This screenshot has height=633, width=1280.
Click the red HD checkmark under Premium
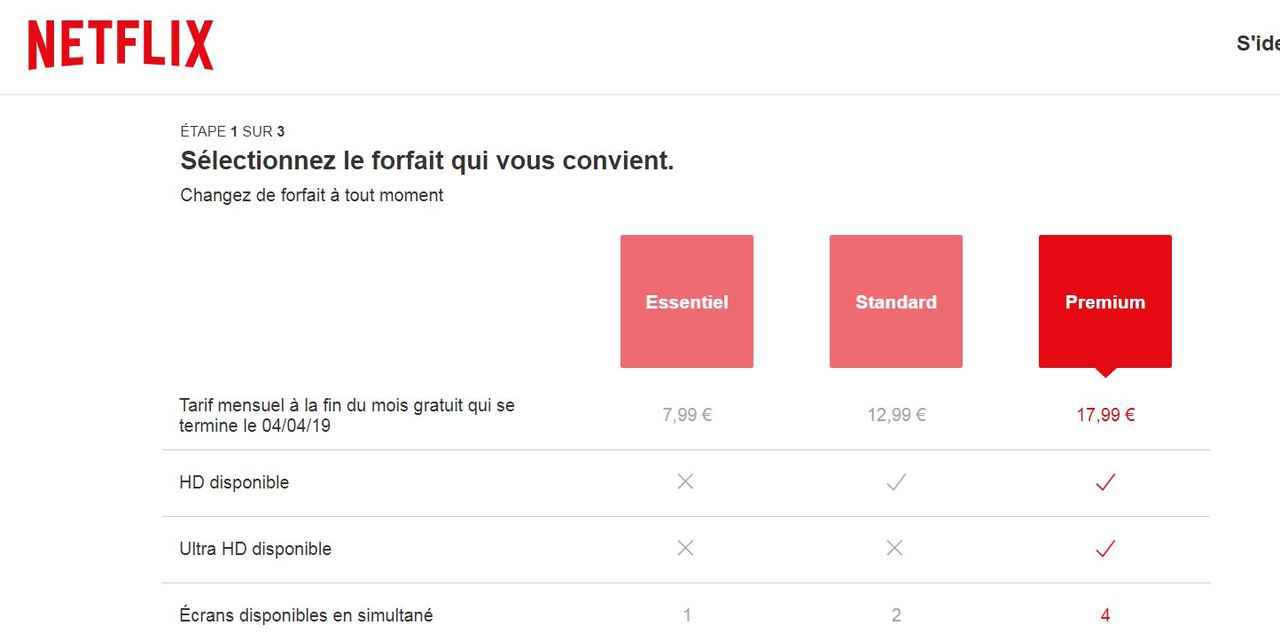[x=1105, y=482]
